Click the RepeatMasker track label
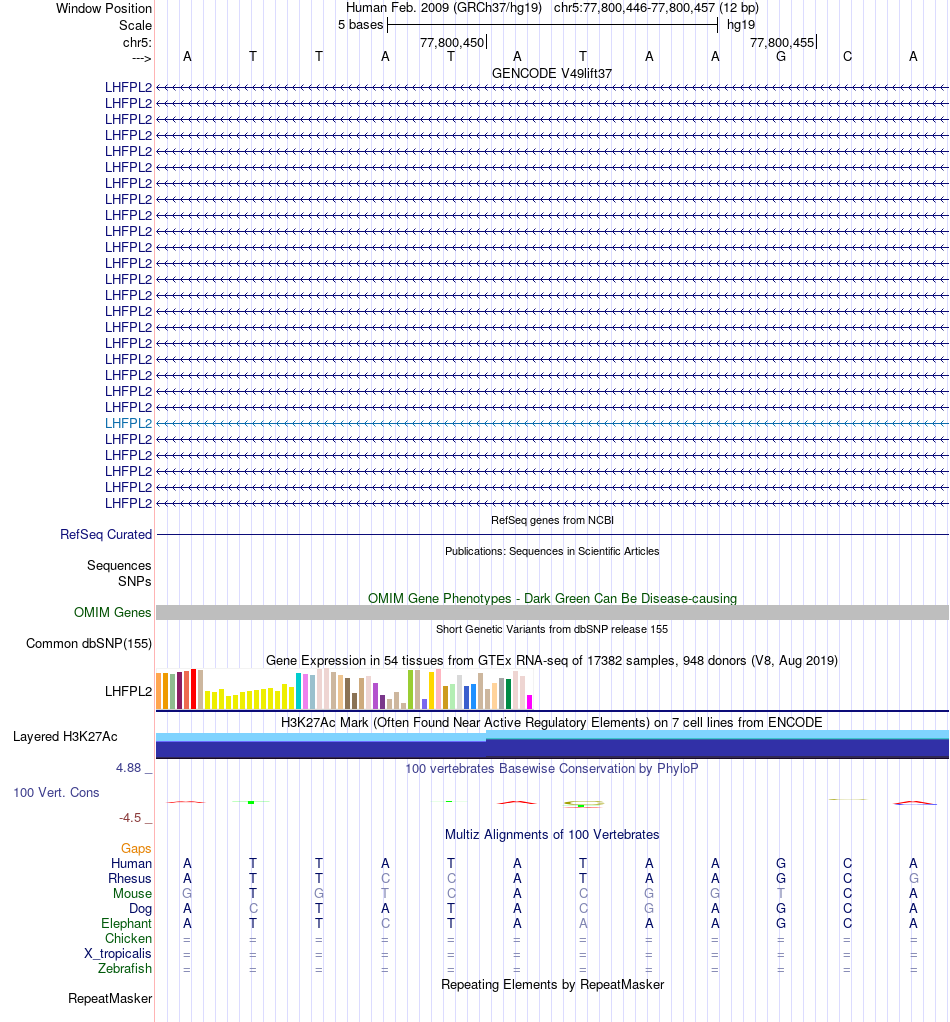The width and height of the screenshot is (950, 1022). click(x=110, y=999)
